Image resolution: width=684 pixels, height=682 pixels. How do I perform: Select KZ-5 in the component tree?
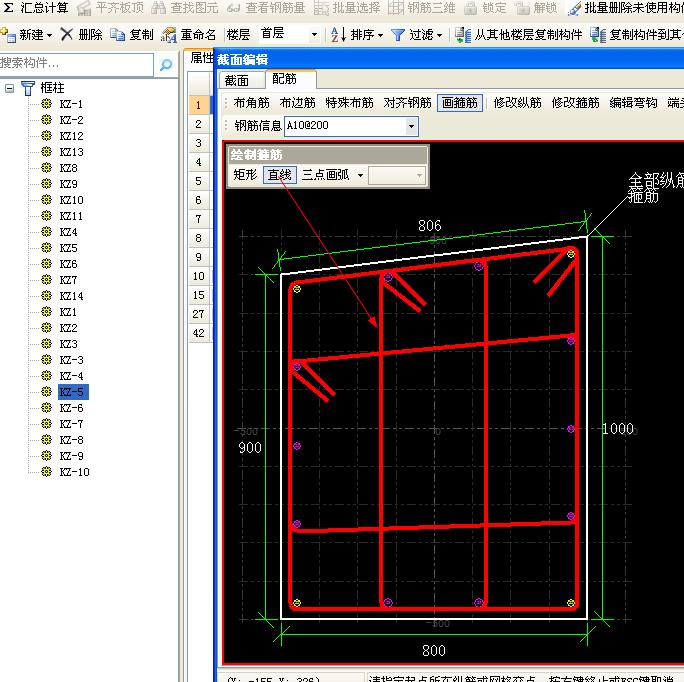(x=72, y=392)
